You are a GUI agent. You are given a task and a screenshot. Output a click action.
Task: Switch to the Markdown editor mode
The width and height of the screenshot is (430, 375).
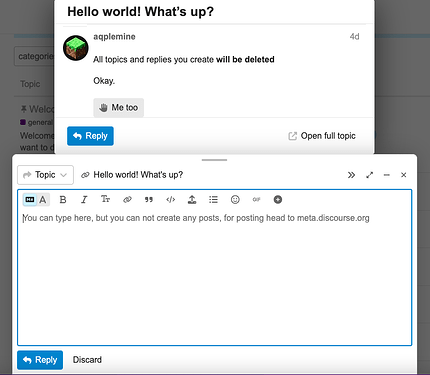30,200
